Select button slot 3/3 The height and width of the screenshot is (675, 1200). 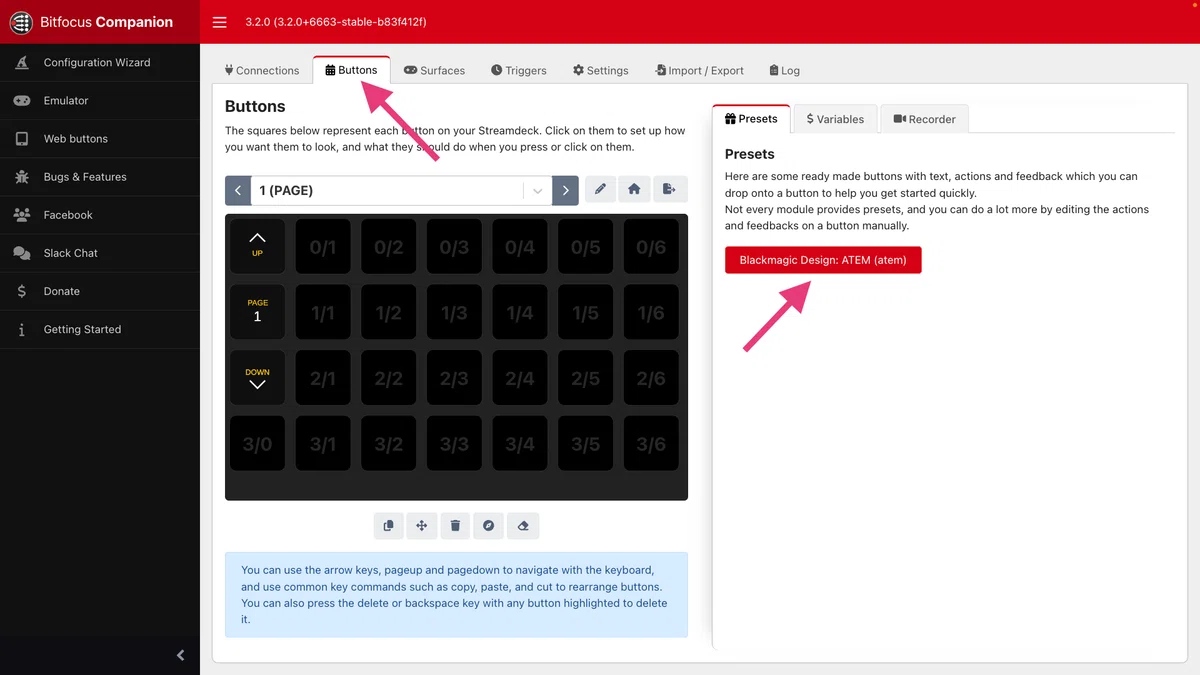(454, 443)
